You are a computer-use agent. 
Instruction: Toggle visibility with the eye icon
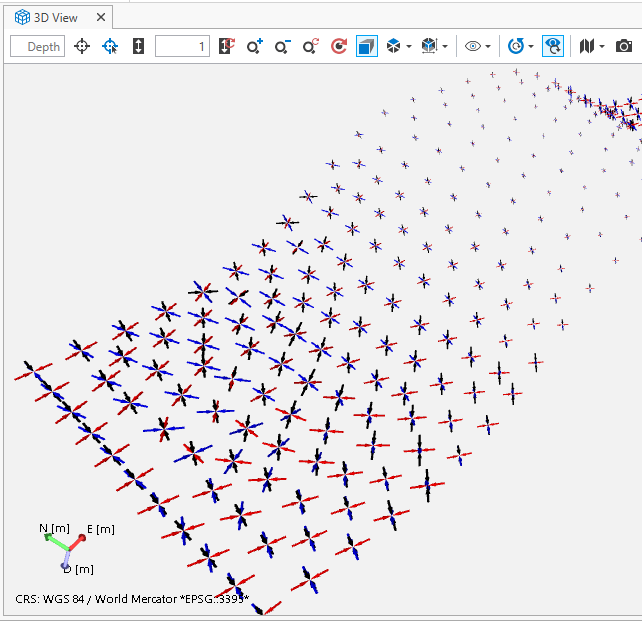click(473, 46)
